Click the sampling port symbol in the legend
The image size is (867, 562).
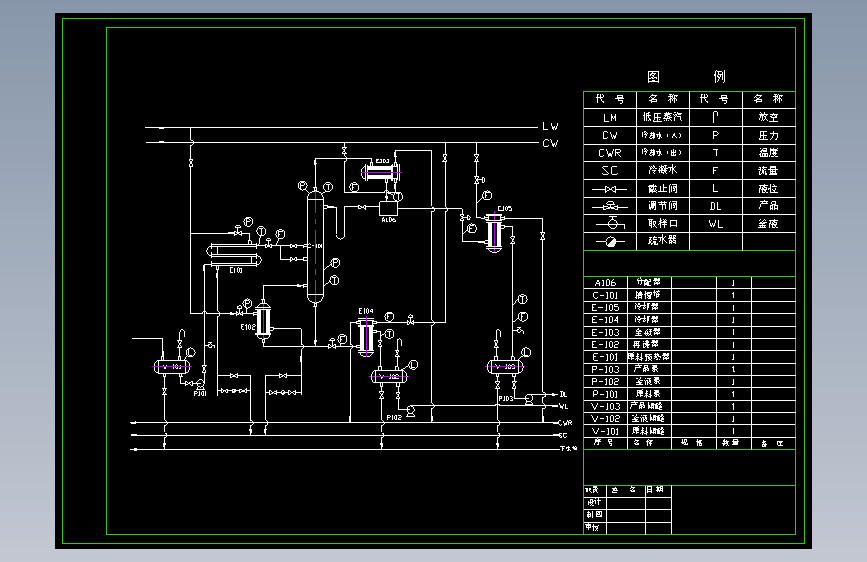pos(611,223)
